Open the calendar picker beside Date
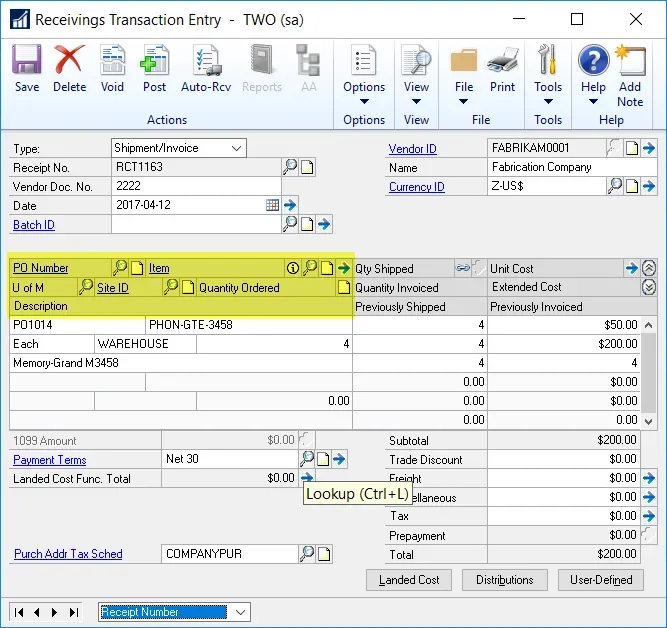The width and height of the screenshot is (667, 628). [x=272, y=205]
